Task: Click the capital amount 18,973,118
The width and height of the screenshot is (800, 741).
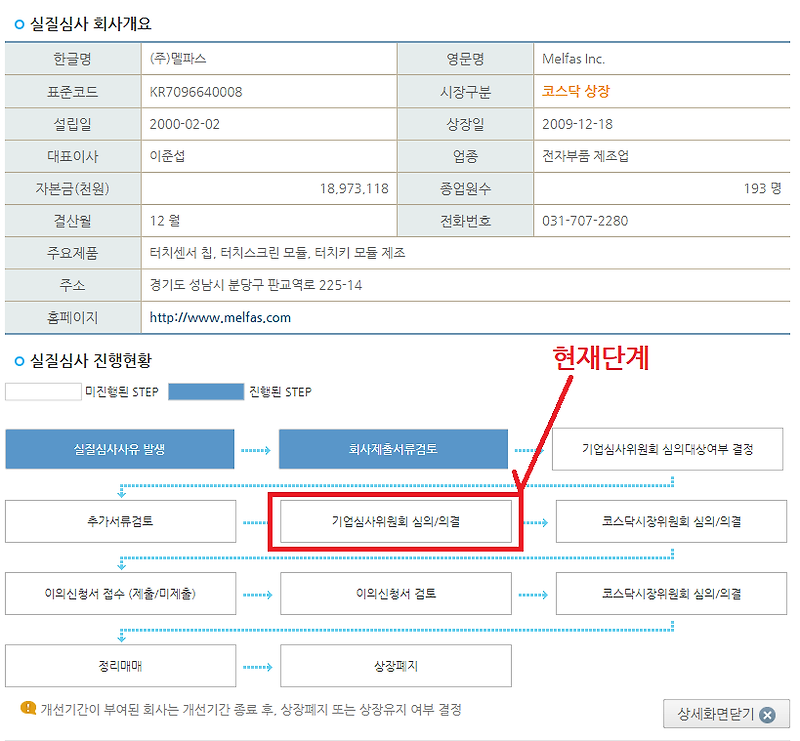Action: coord(354,188)
